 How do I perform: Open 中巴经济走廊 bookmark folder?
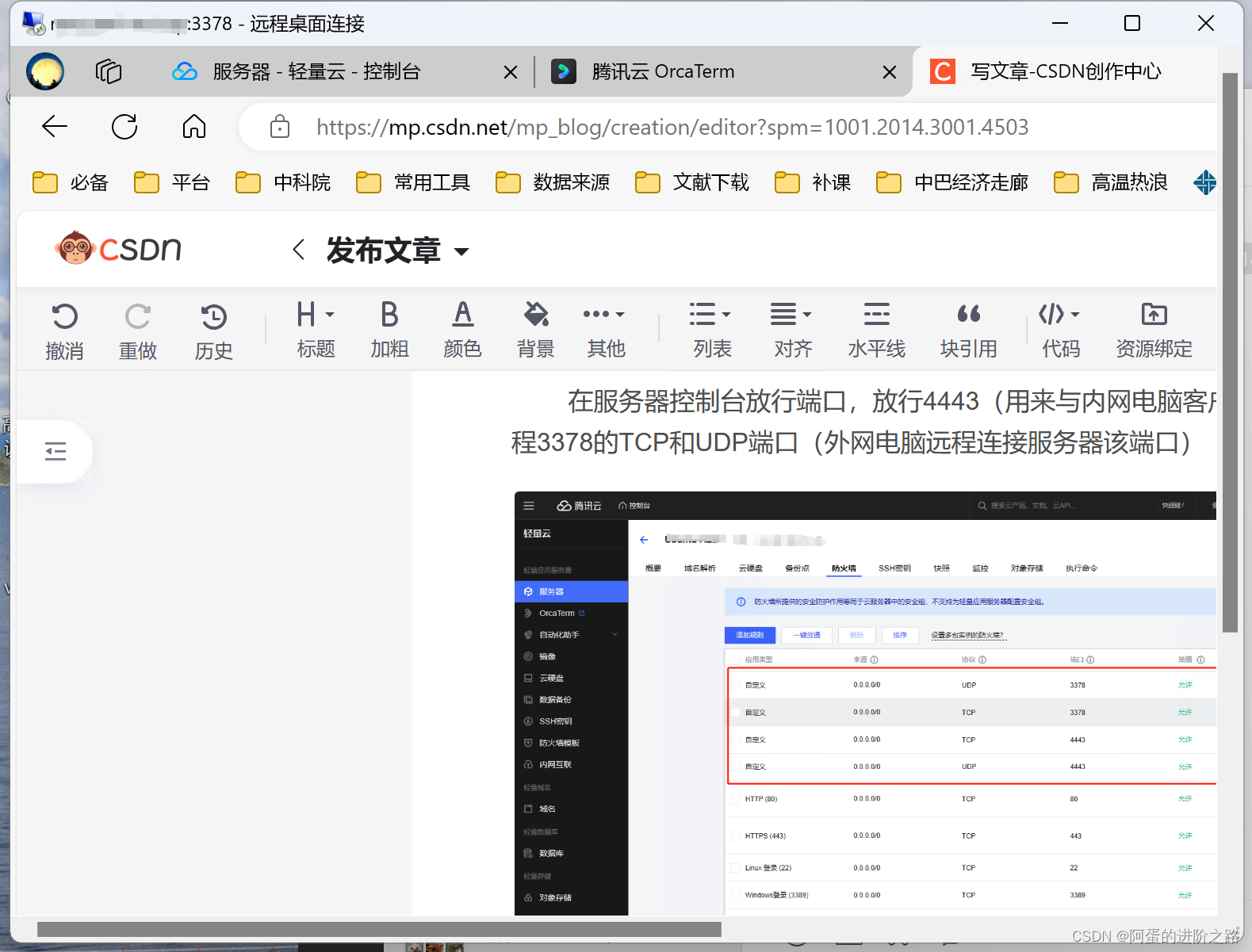(952, 182)
